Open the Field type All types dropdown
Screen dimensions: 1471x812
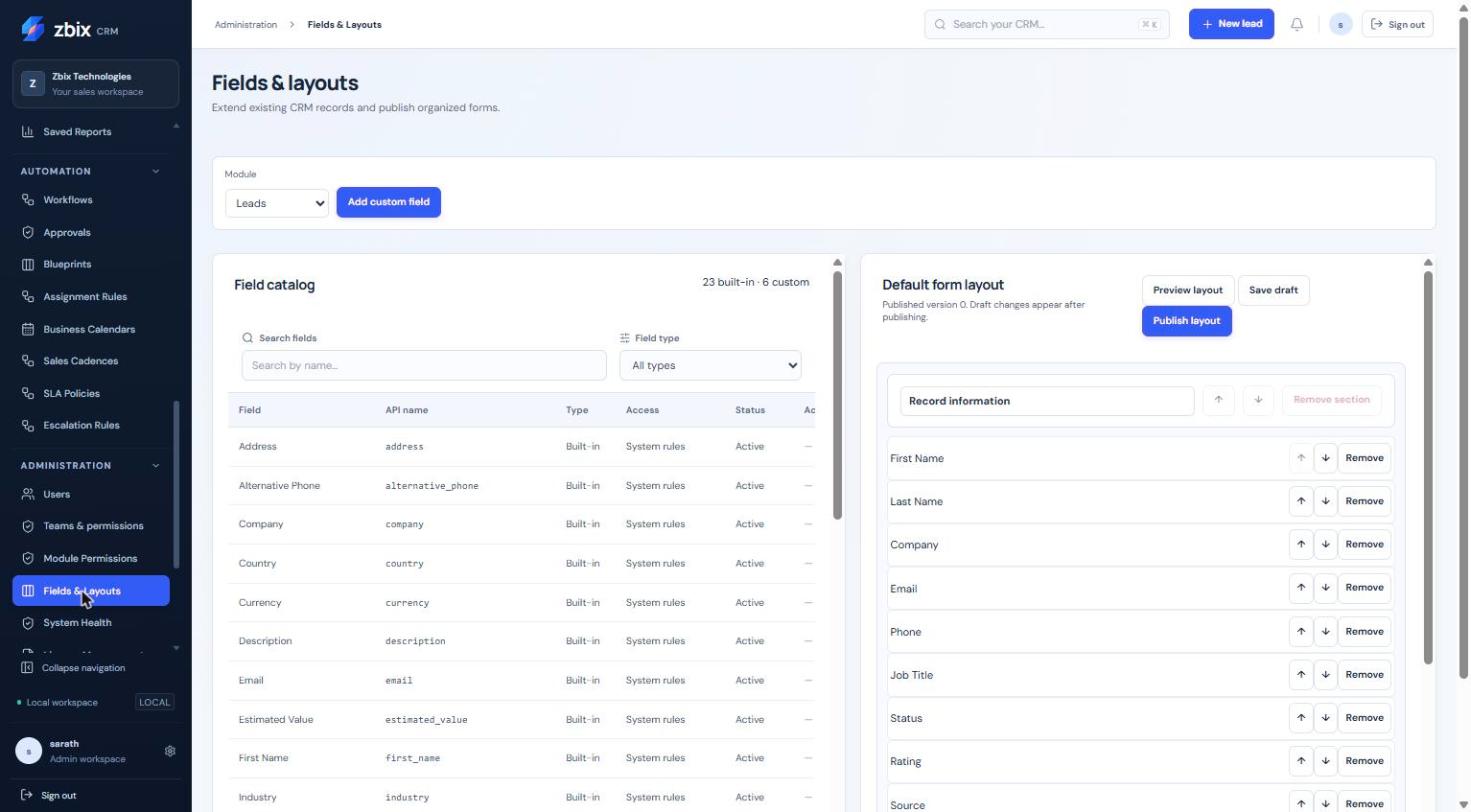point(710,365)
